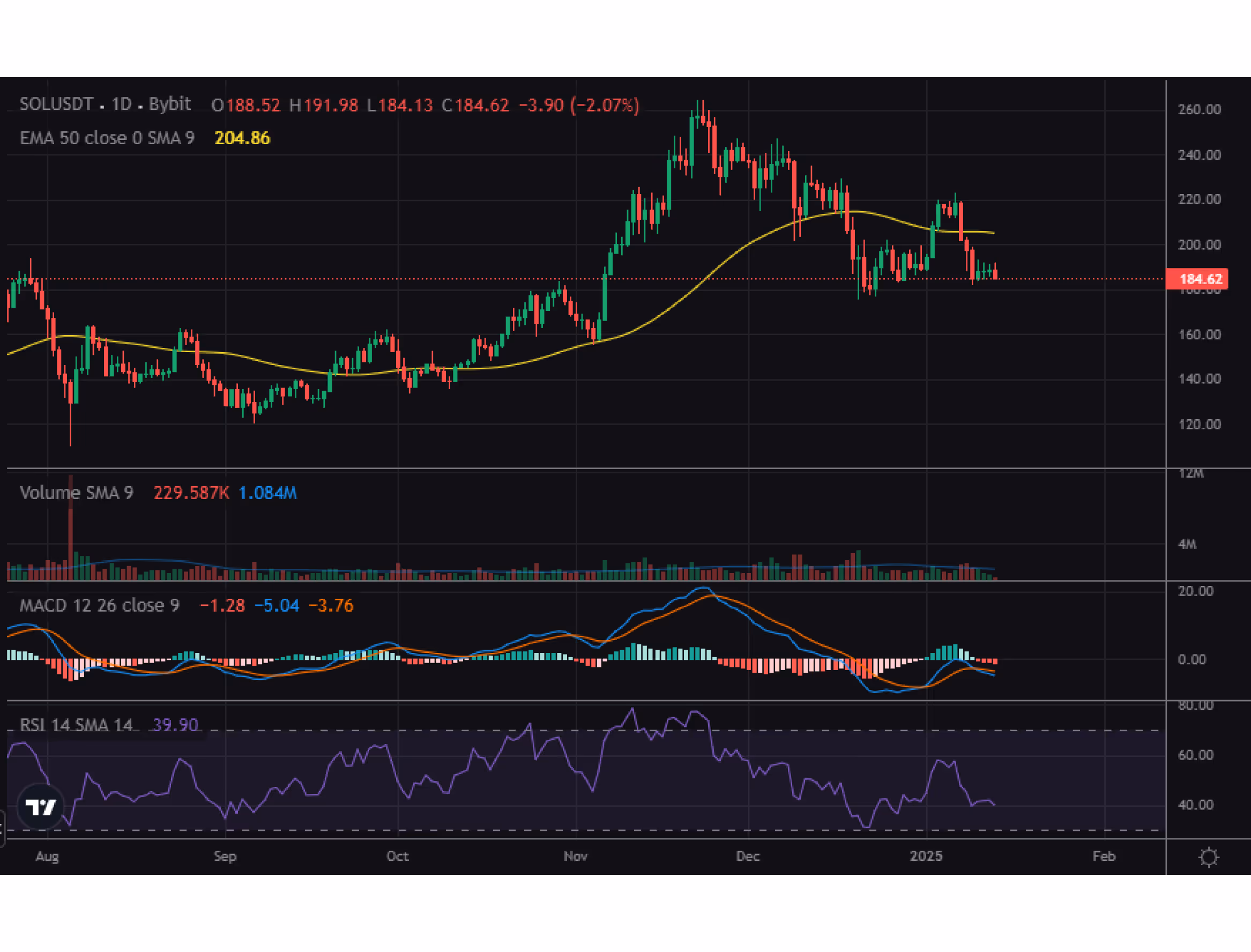Open chart settings gear icon
This screenshot has width=1251, height=952.
1208,857
